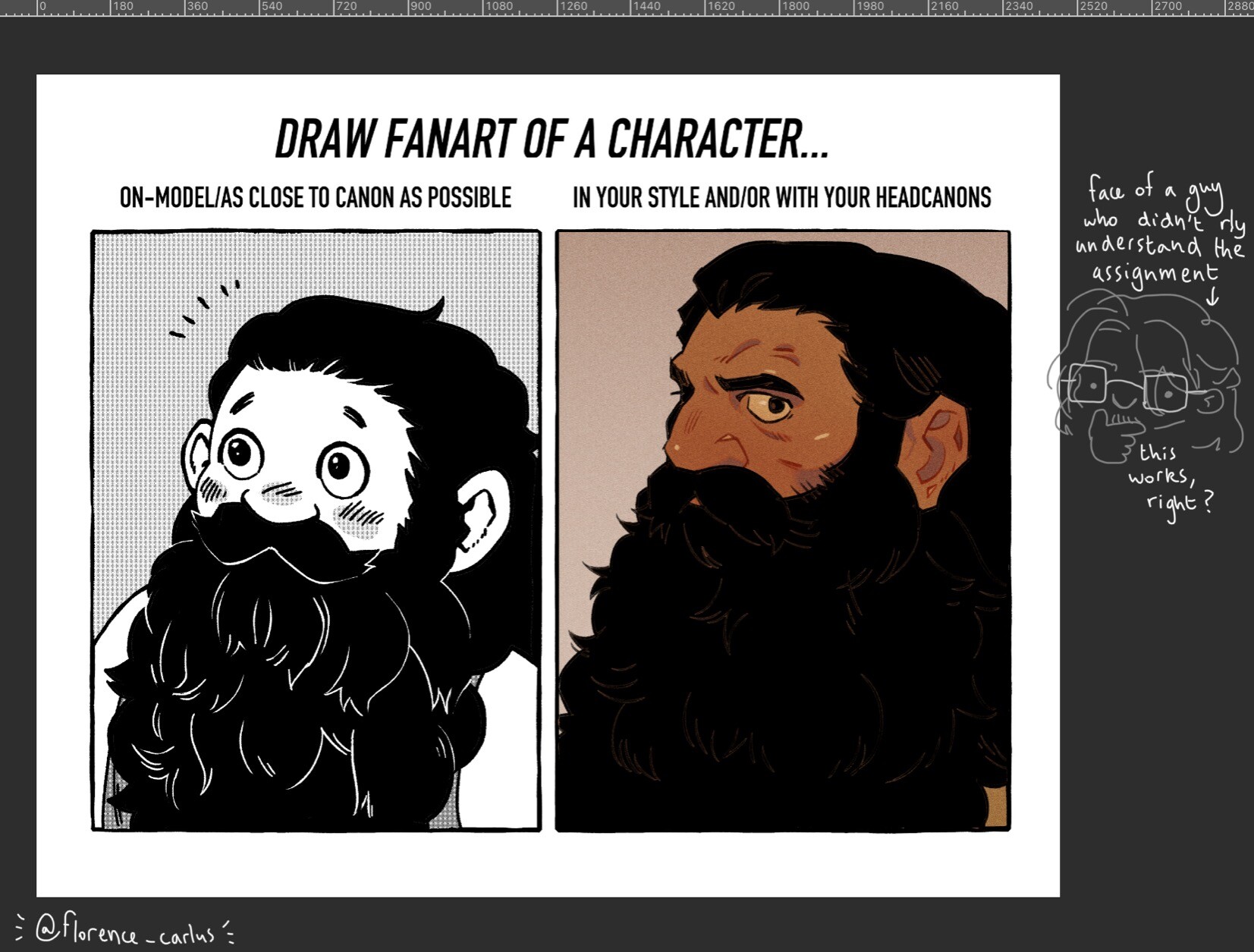Click the black-and-white manga-style left panel beard
Viewport: 1254px width, 952px height.
(x=303, y=683)
